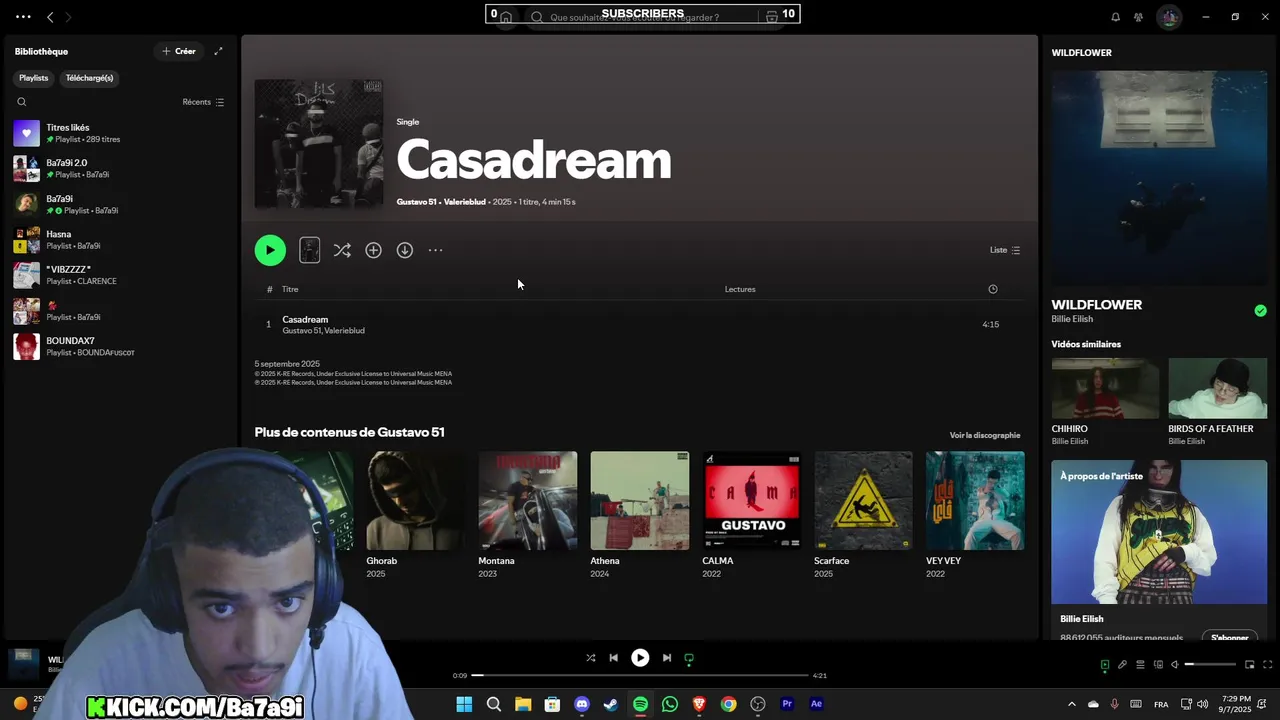Open the VEY VEY album card

[x=975, y=516]
